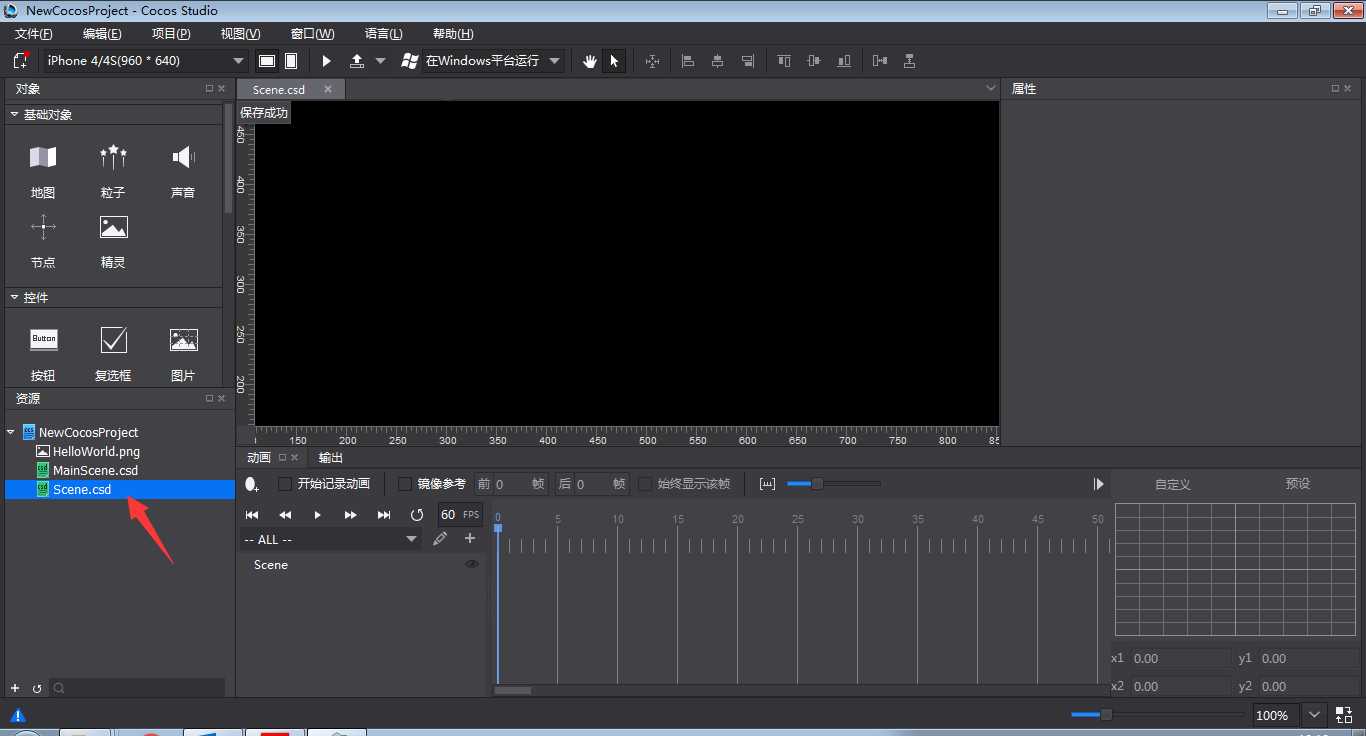Select the hand pan tool
The height and width of the screenshot is (736, 1366).
pos(590,61)
